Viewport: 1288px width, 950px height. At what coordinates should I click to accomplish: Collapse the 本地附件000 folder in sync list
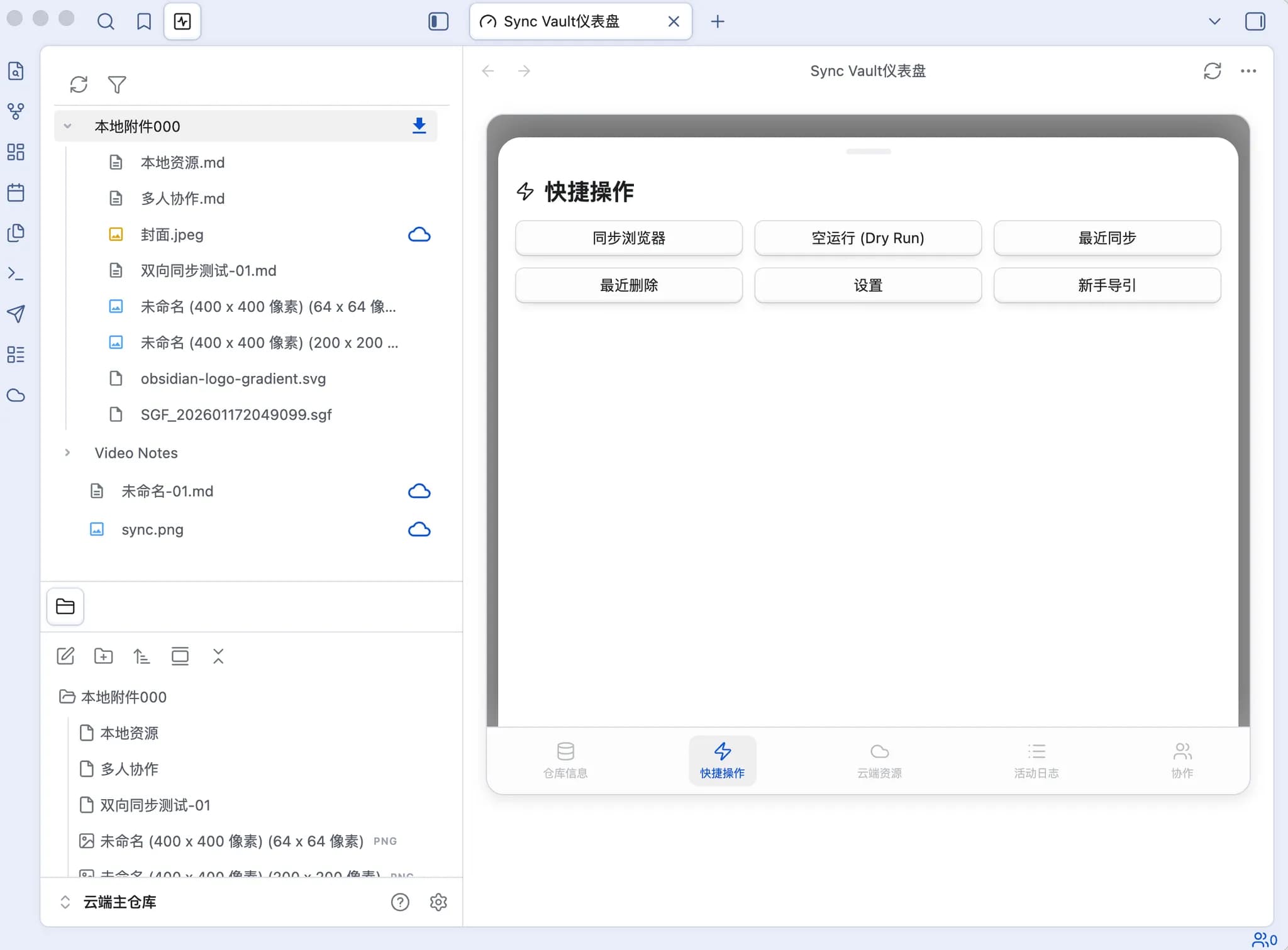coord(67,126)
